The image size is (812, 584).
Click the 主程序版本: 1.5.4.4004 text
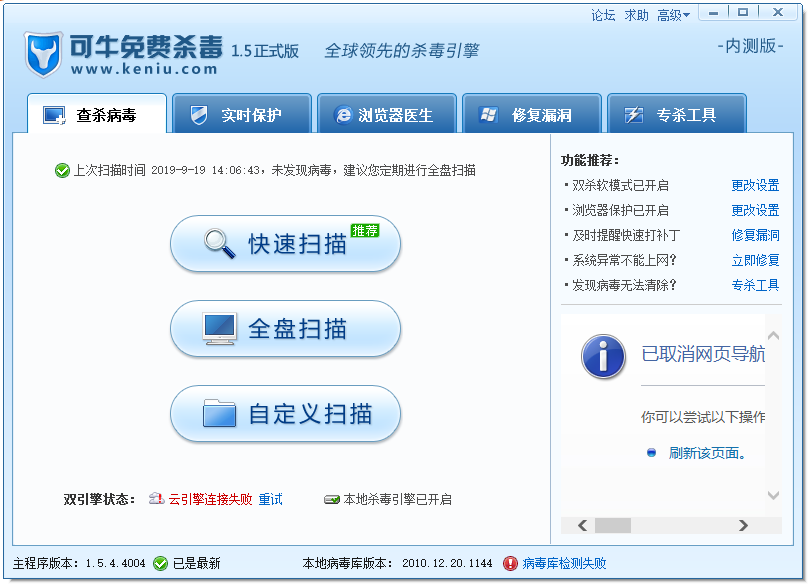coord(79,563)
